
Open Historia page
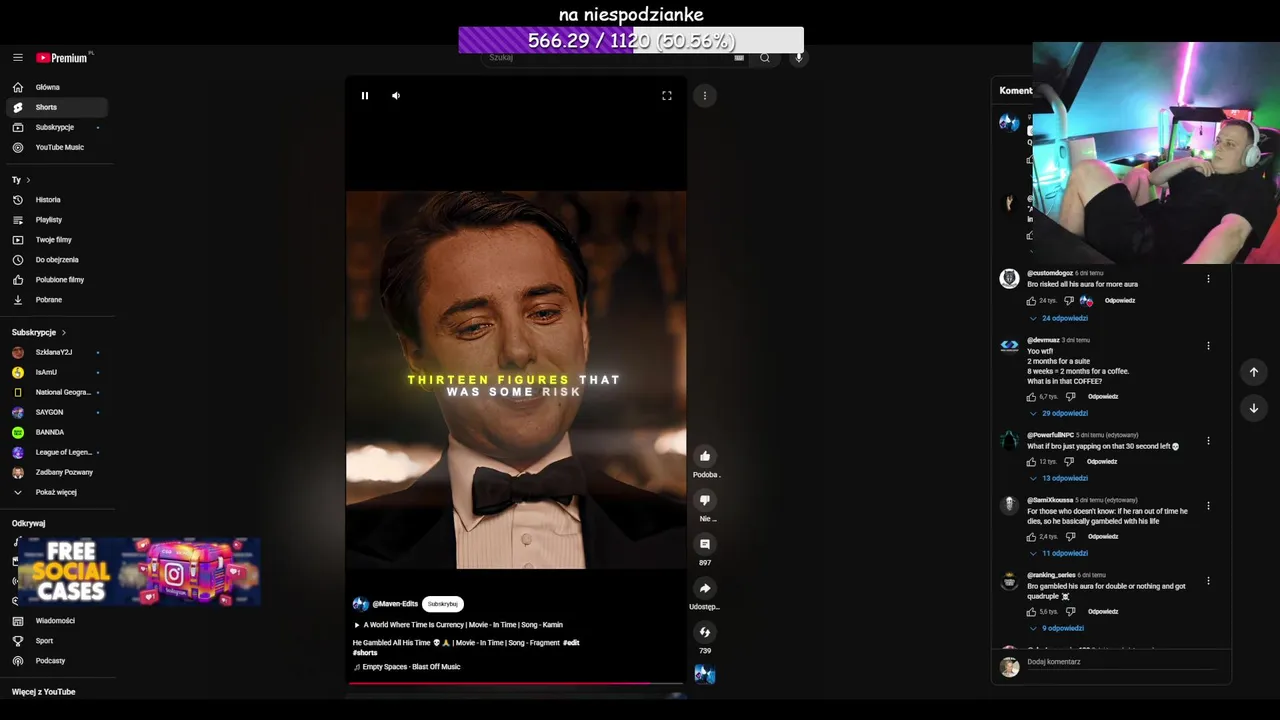[57, 200]
